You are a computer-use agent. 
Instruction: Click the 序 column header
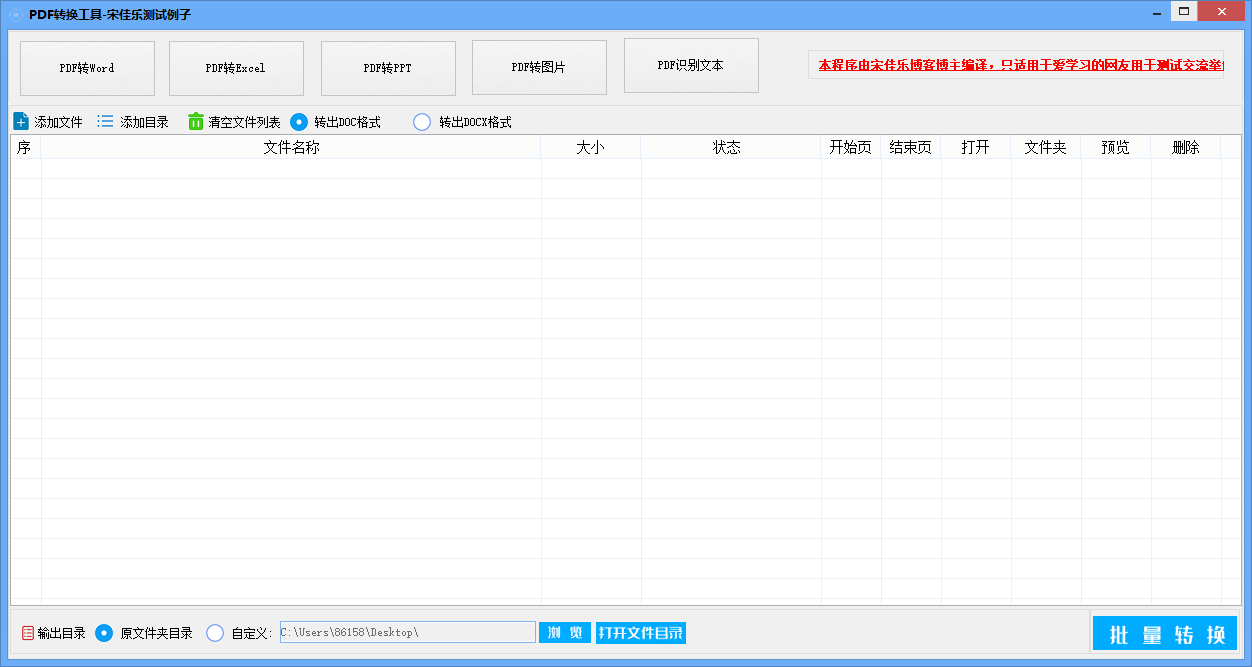pyautogui.click(x=25, y=147)
